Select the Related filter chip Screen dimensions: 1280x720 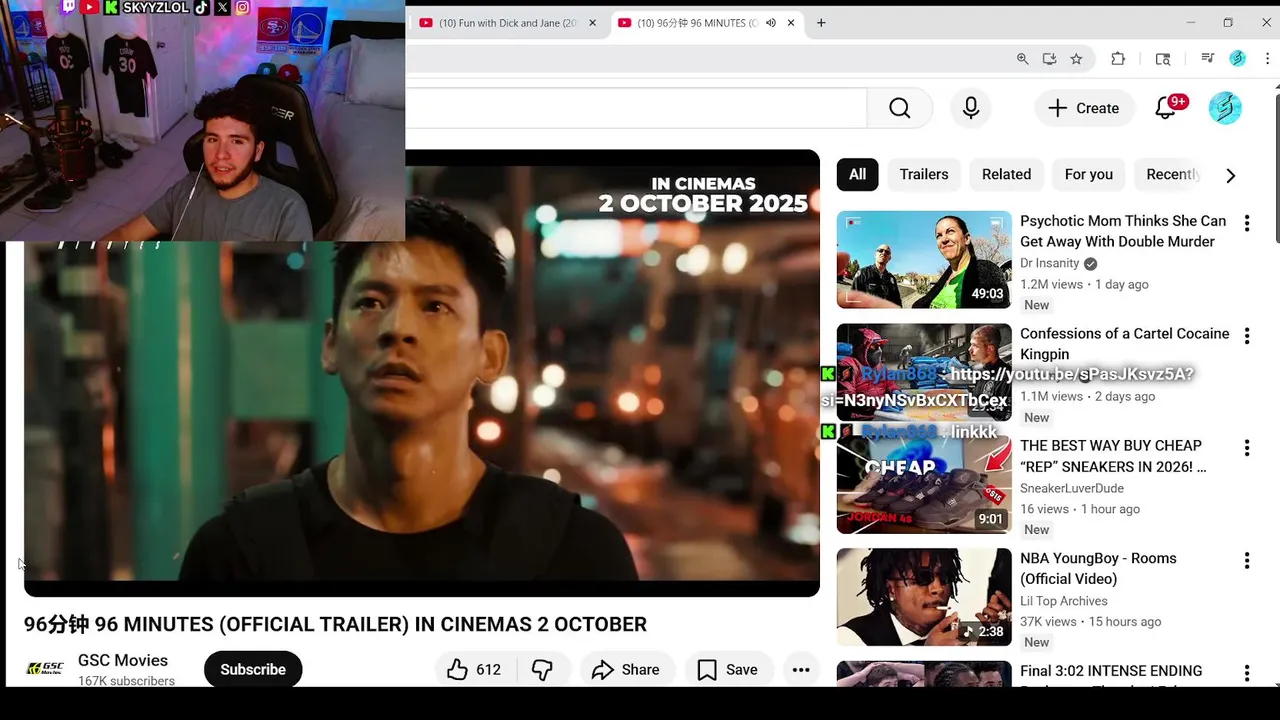[x=1006, y=174]
